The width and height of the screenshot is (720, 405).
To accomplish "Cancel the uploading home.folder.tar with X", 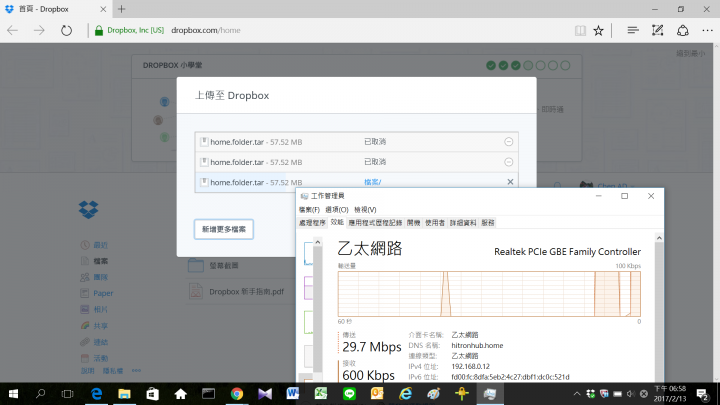I will [x=510, y=182].
